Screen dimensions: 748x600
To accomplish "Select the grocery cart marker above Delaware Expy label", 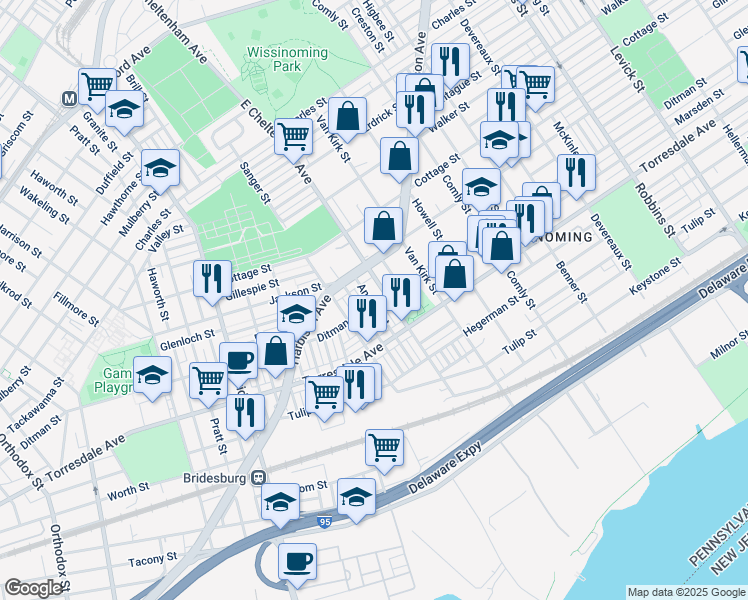I will click(384, 449).
